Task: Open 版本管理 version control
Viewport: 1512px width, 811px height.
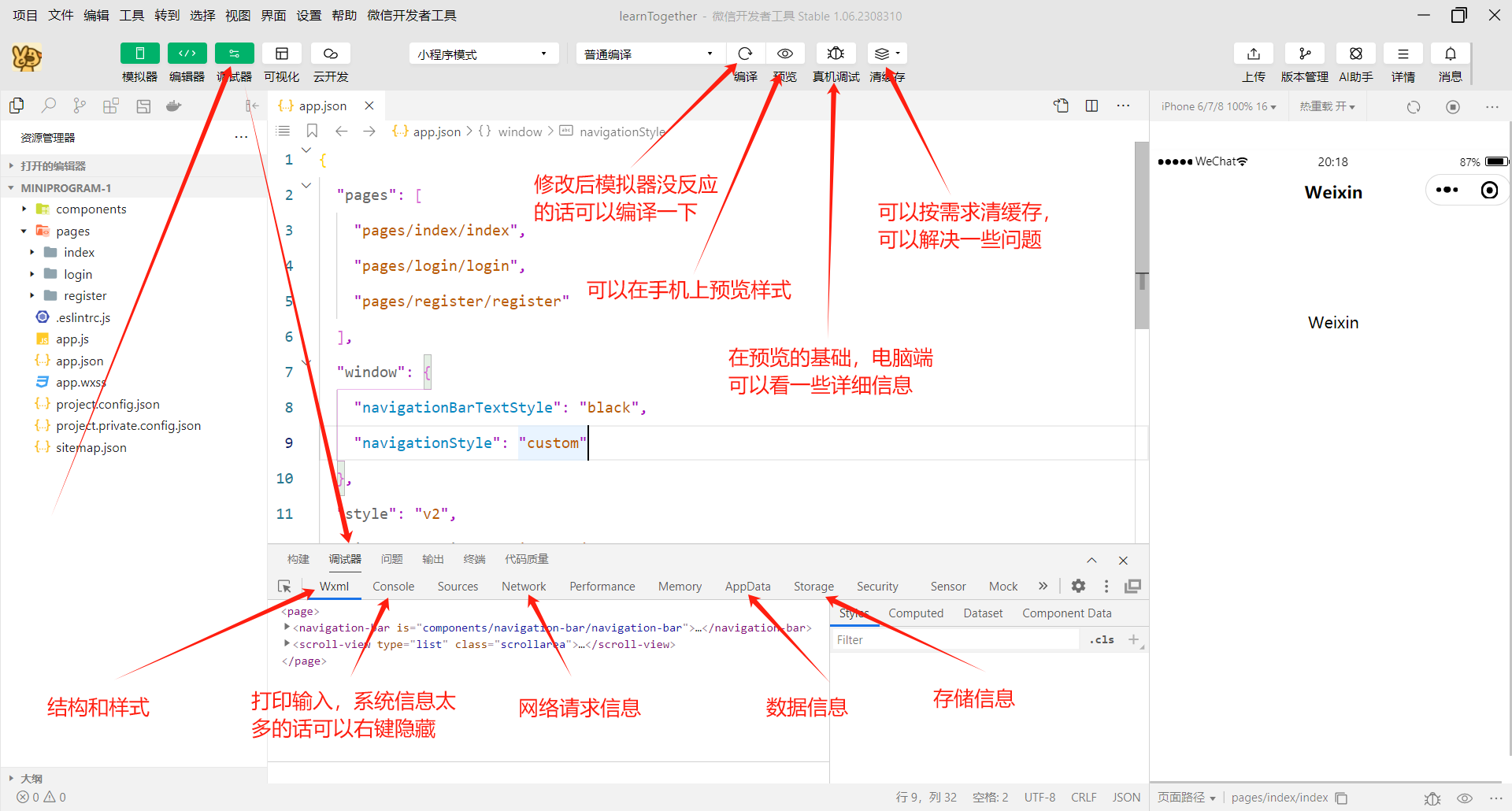Action: [1304, 54]
